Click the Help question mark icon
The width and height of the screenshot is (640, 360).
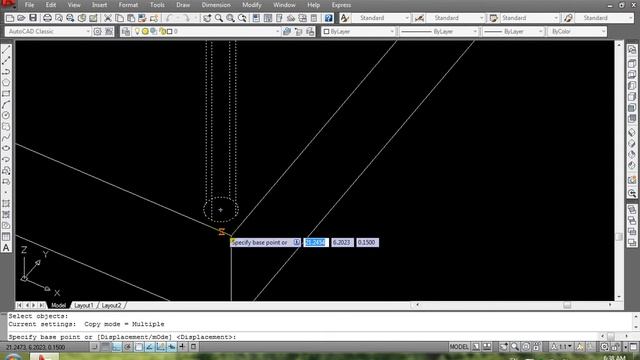(329, 18)
